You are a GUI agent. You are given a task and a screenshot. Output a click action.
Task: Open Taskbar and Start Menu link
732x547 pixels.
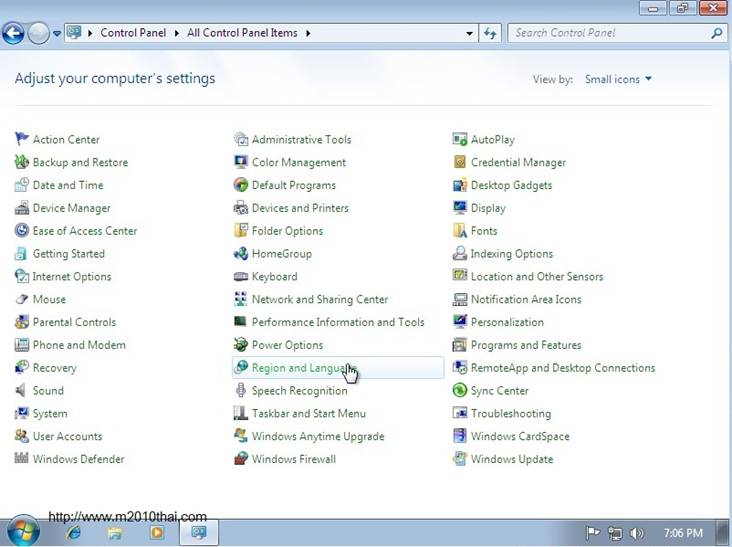[309, 414]
